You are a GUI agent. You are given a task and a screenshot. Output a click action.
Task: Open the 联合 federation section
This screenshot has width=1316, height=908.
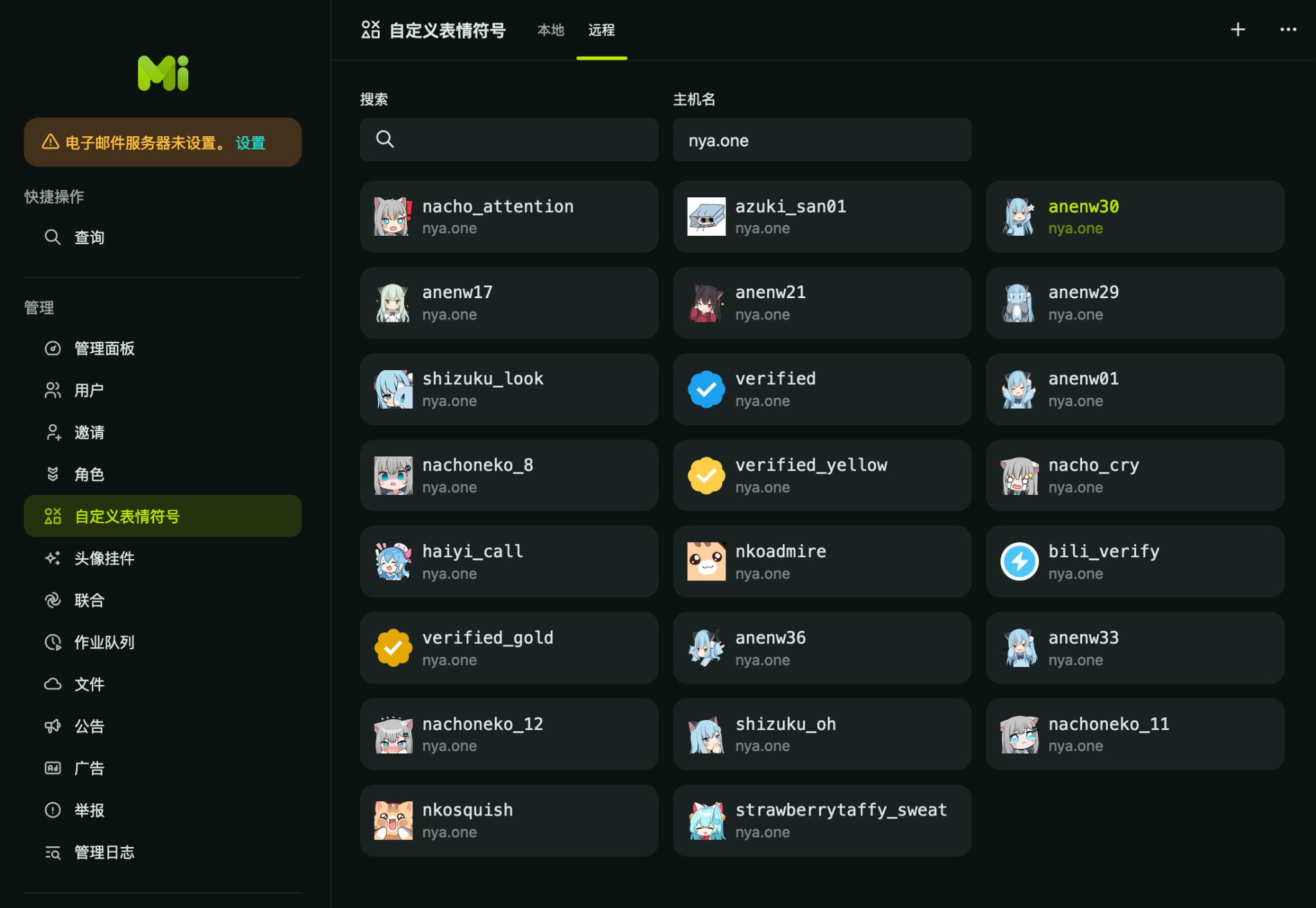(x=89, y=600)
